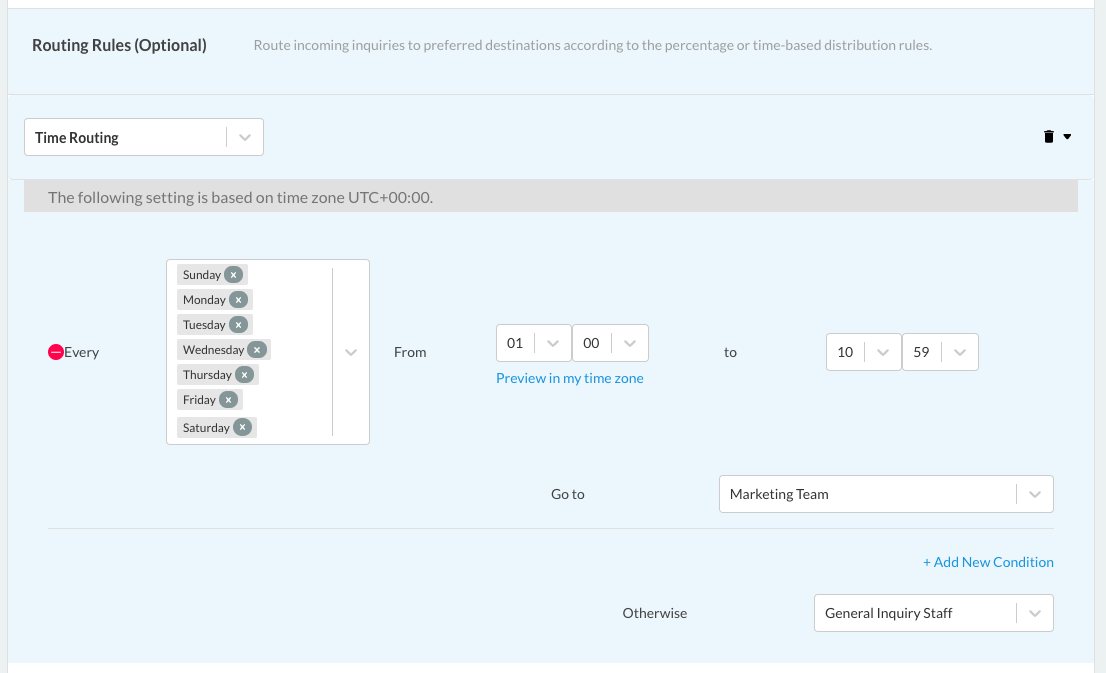
Task: Open the Otherwise General Inquiry Staff dropdown
Action: [933, 613]
